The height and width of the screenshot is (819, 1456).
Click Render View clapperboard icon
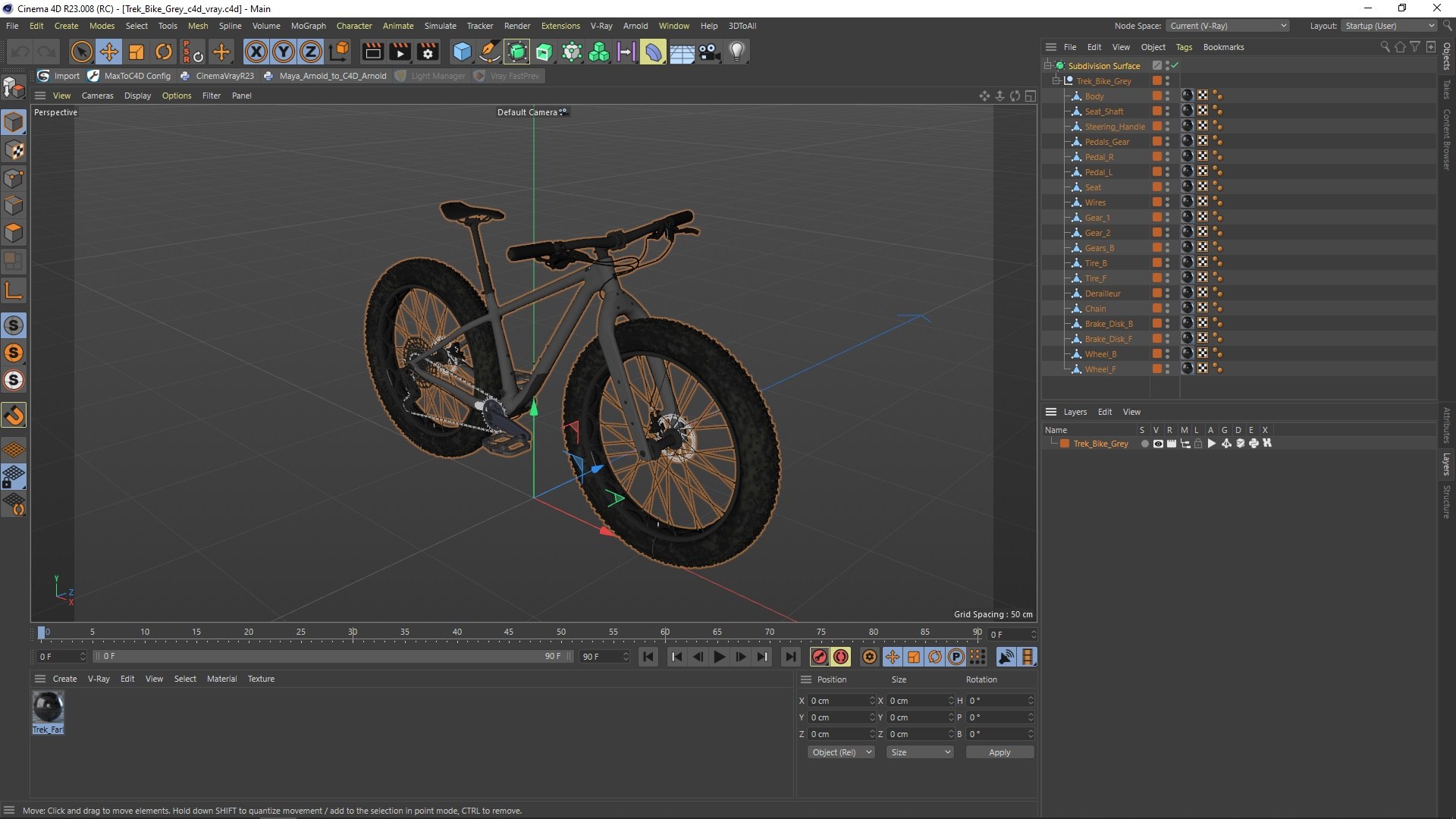[x=372, y=52]
